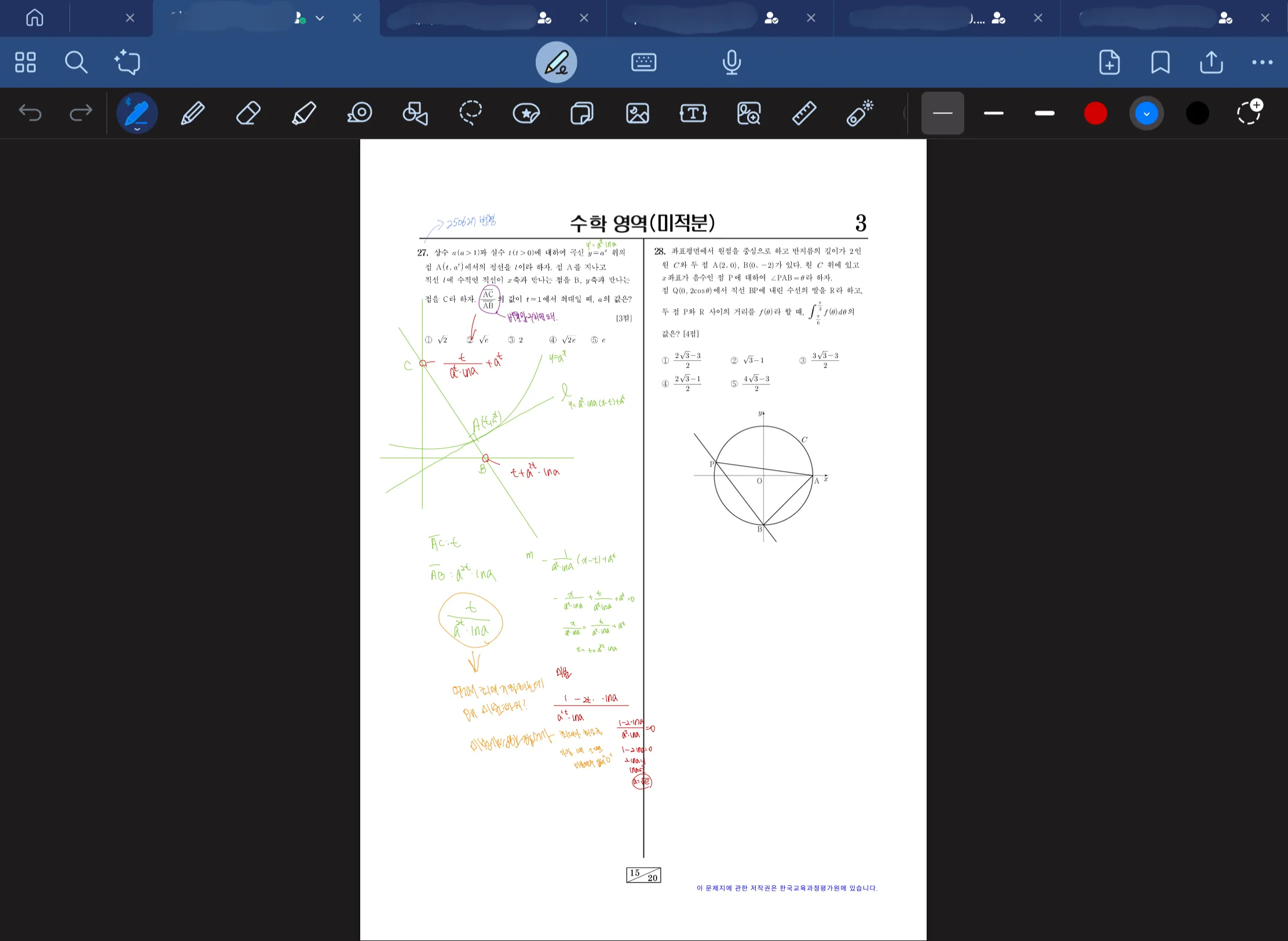Open the elements and stickers tool
1288x941 pixels.
526,113
